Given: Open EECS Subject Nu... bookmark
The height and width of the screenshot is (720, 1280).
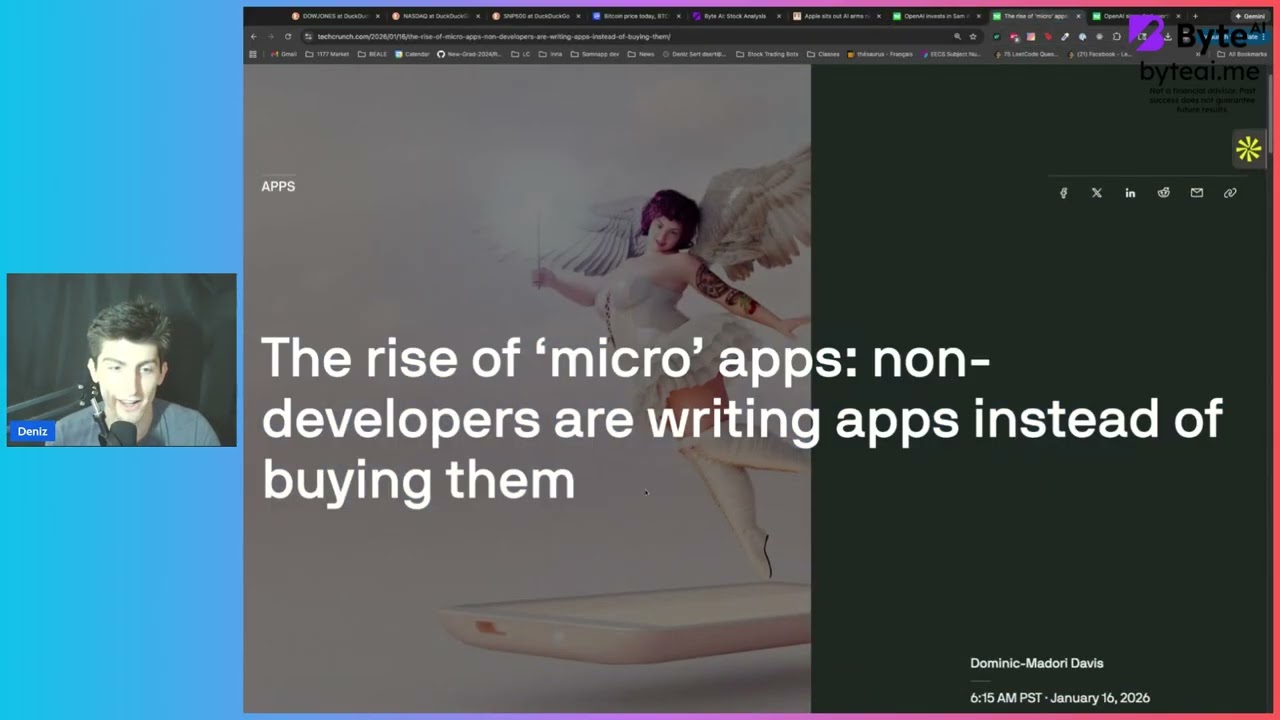Looking at the screenshot, I should point(950,54).
